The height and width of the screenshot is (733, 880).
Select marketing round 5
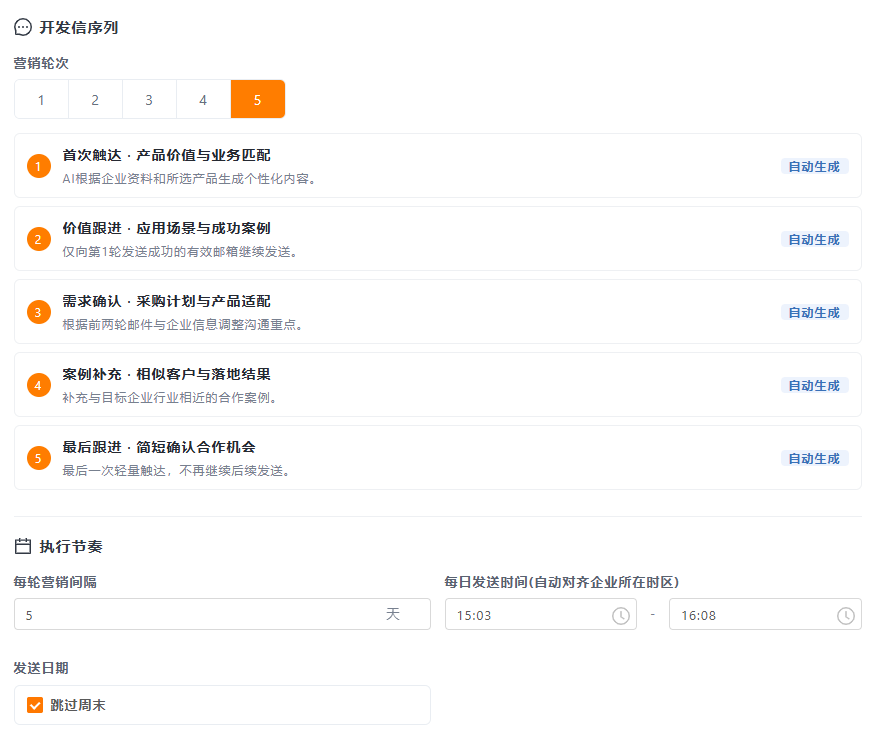258,99
